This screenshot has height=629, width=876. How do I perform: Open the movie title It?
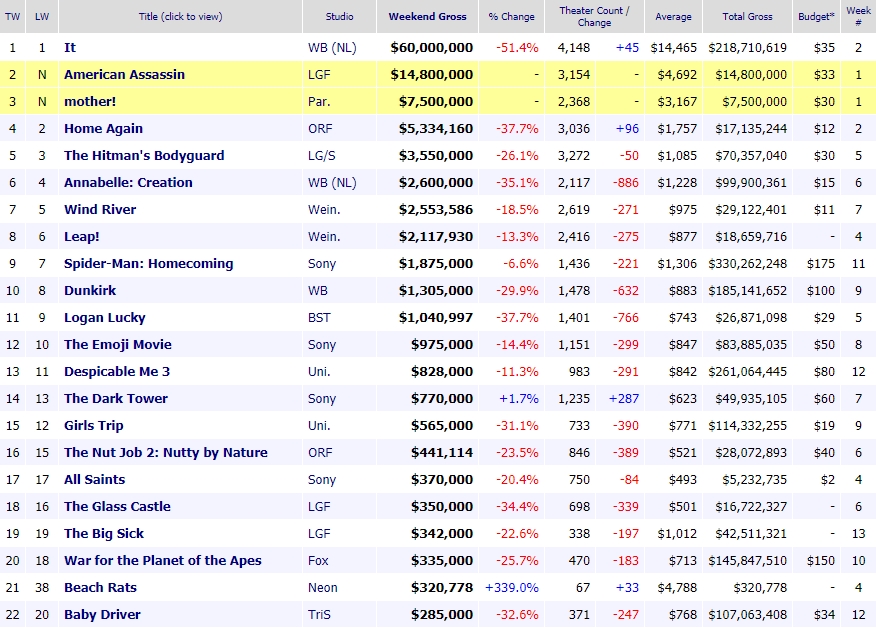70,47
